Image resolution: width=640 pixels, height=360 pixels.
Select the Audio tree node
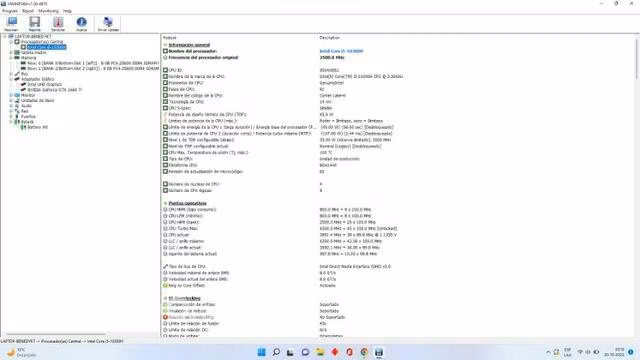(x=27, y=106)
